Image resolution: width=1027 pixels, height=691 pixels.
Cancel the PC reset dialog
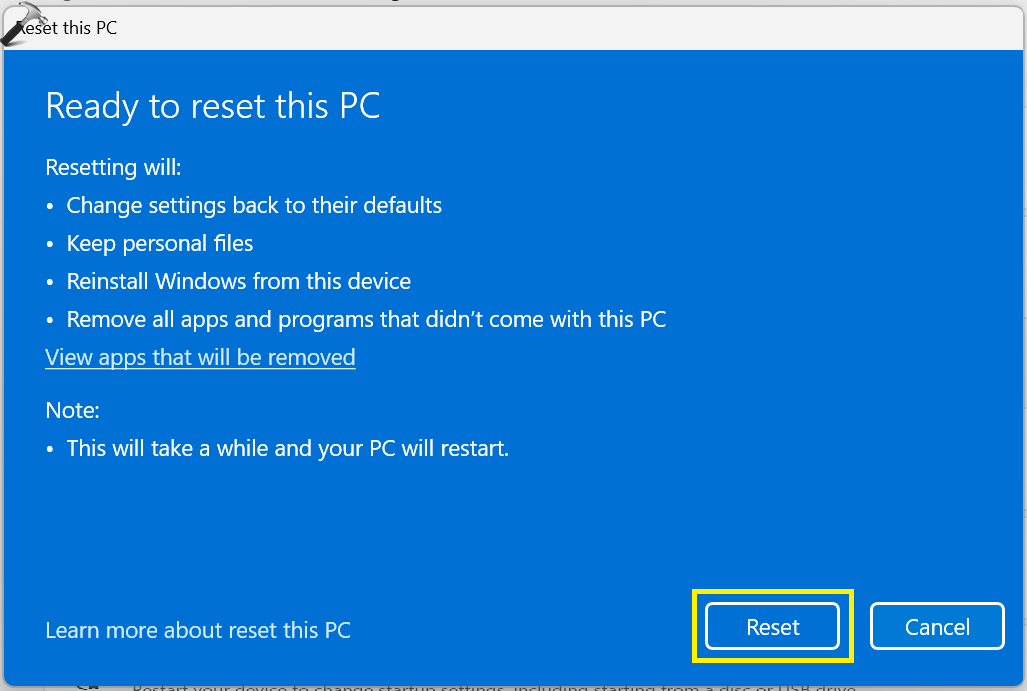(x=937, y=627)
